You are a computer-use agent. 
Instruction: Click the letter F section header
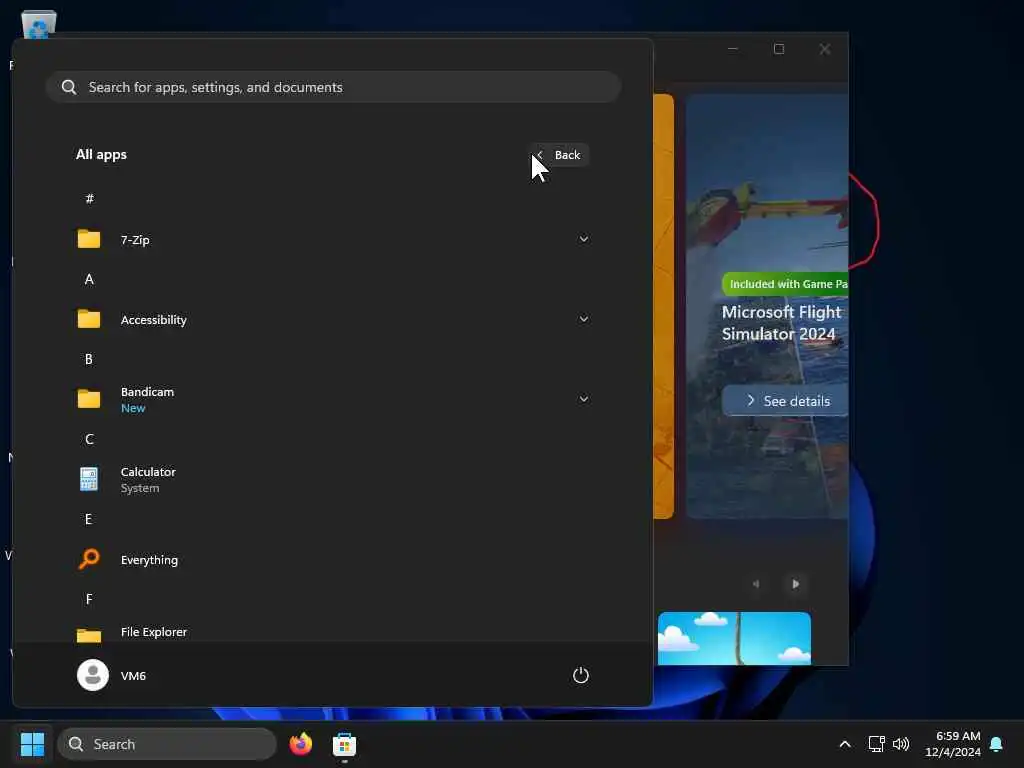(x=89, y=599)
